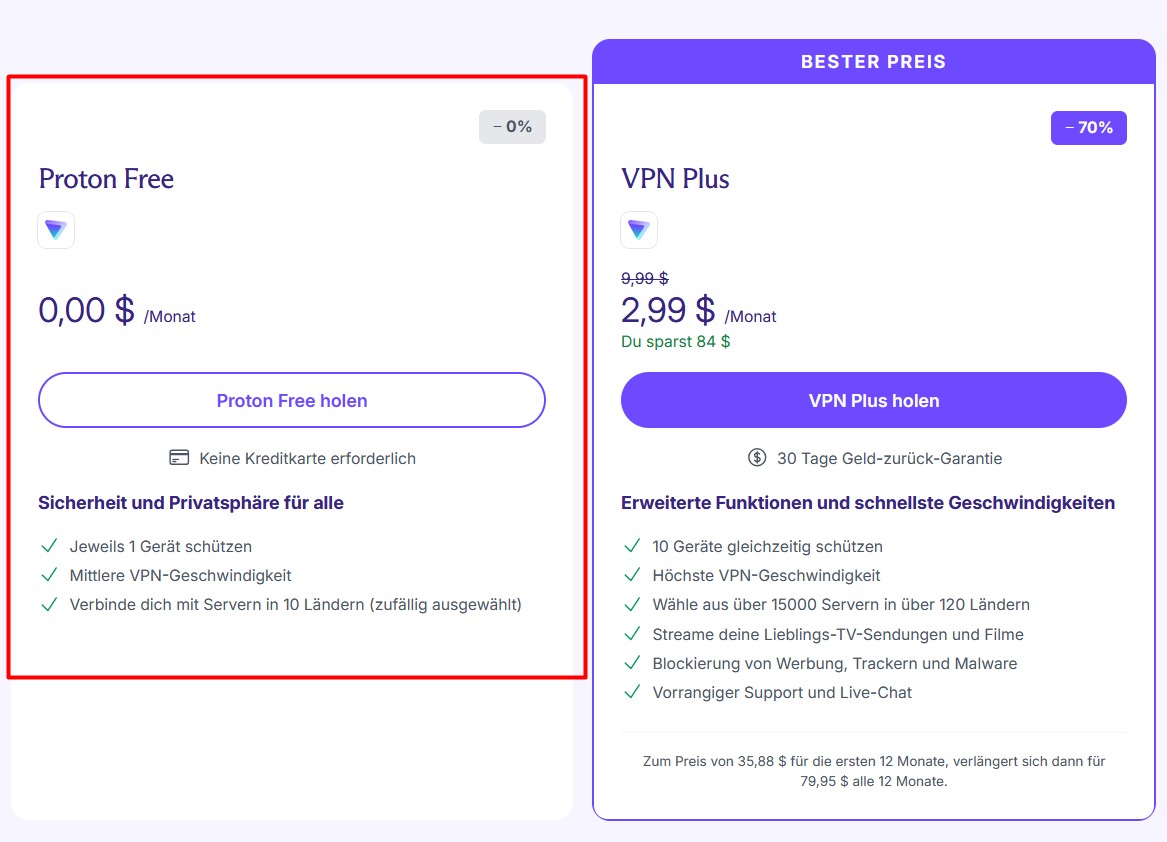1167x842 pixels.
Task: Click the "VPN Plus" plan title
Action: [x=675, y=179]
